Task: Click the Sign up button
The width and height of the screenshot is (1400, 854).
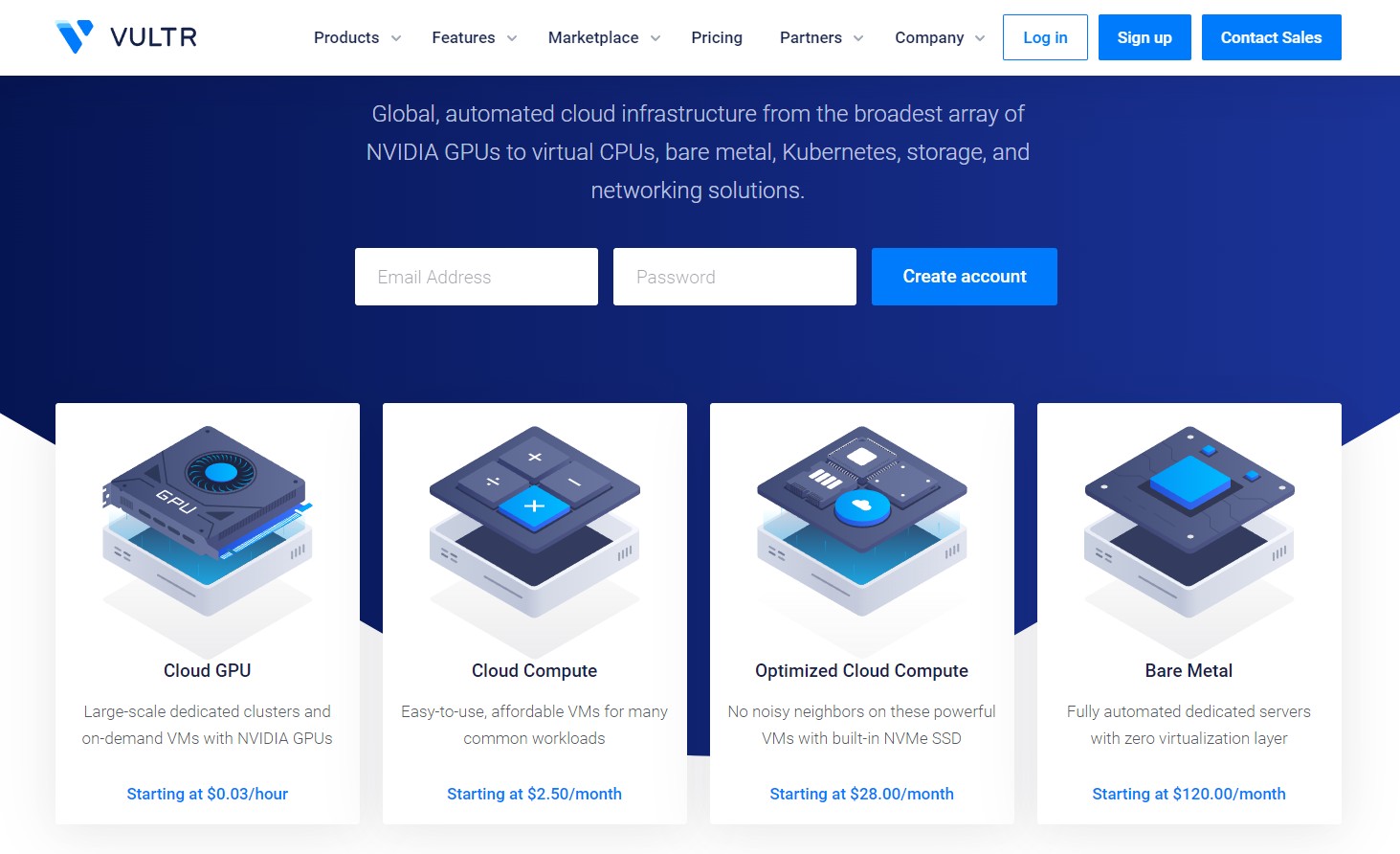Action: point(1144,37)
